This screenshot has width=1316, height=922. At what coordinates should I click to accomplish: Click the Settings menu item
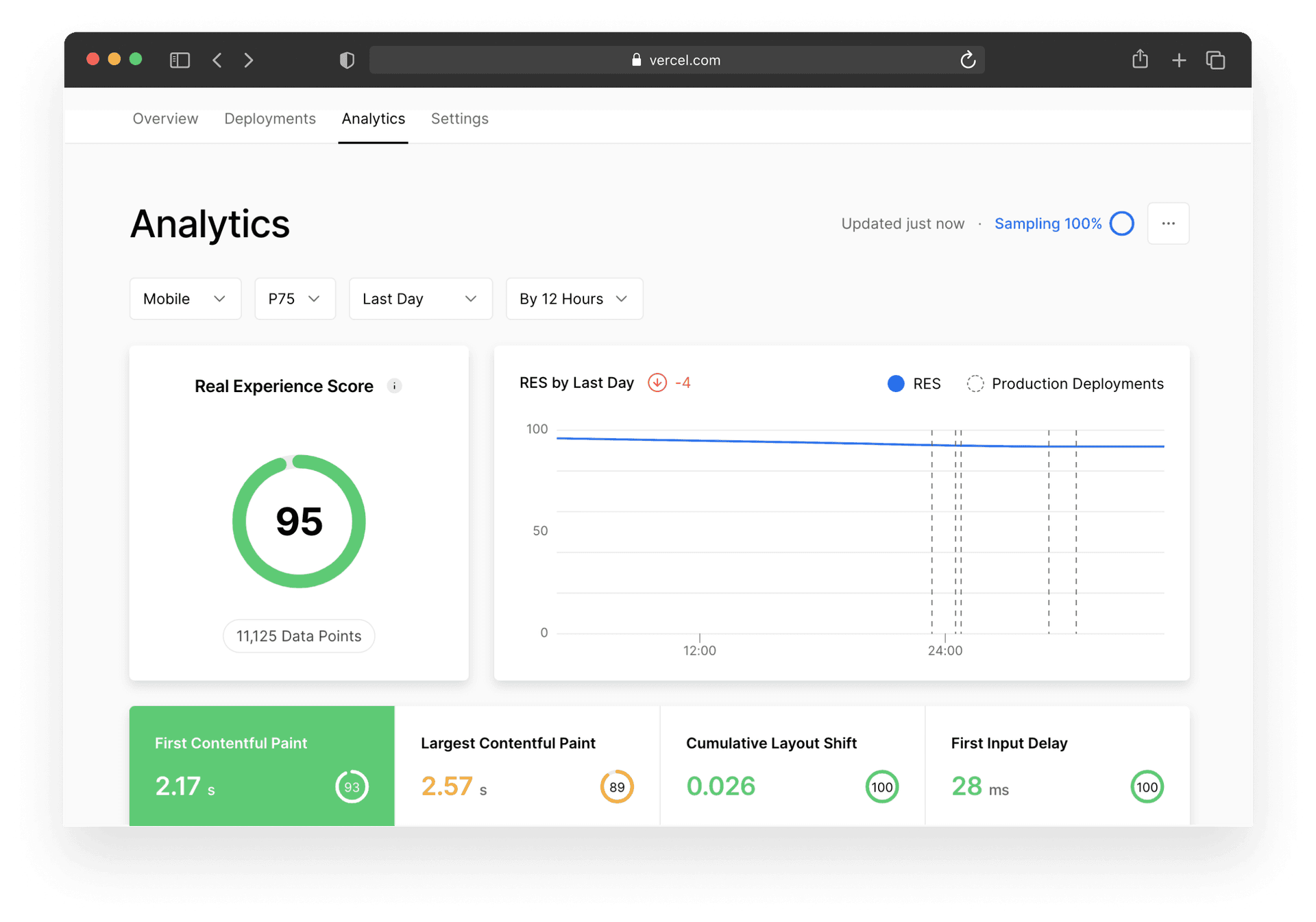click(459, 119)
